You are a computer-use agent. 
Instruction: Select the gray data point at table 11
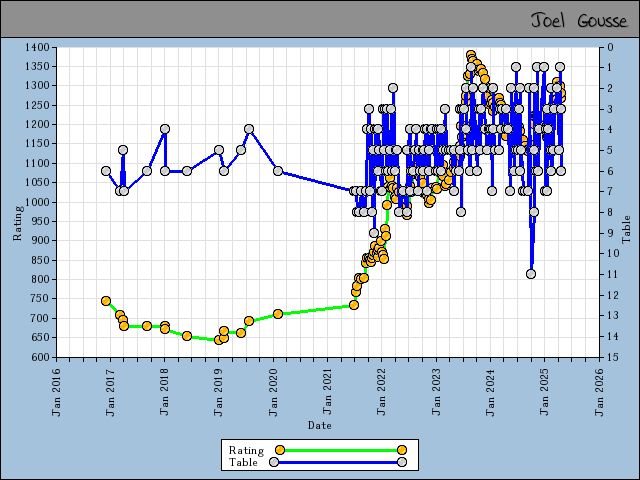click(531, 274)
